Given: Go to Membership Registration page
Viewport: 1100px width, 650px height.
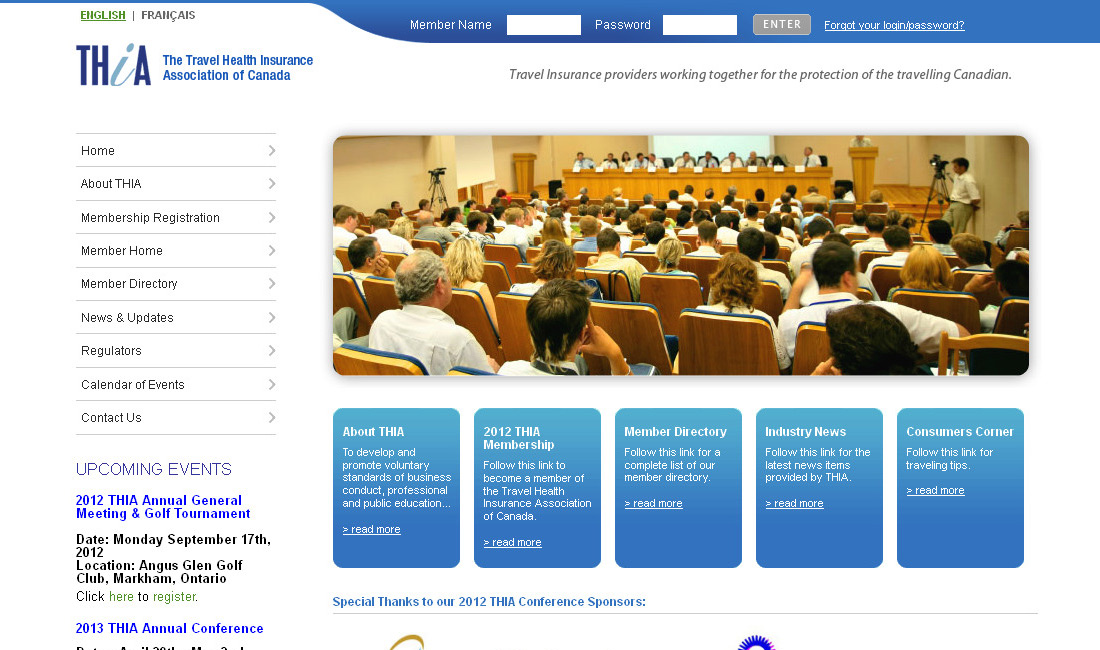Looking at the screenshot, I should coord(175,217).
